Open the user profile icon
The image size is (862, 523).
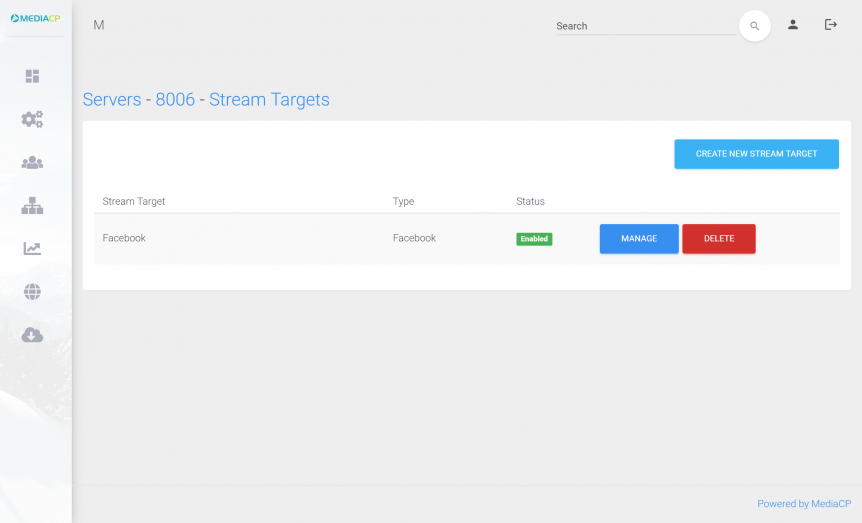click(x=793, y=25)
